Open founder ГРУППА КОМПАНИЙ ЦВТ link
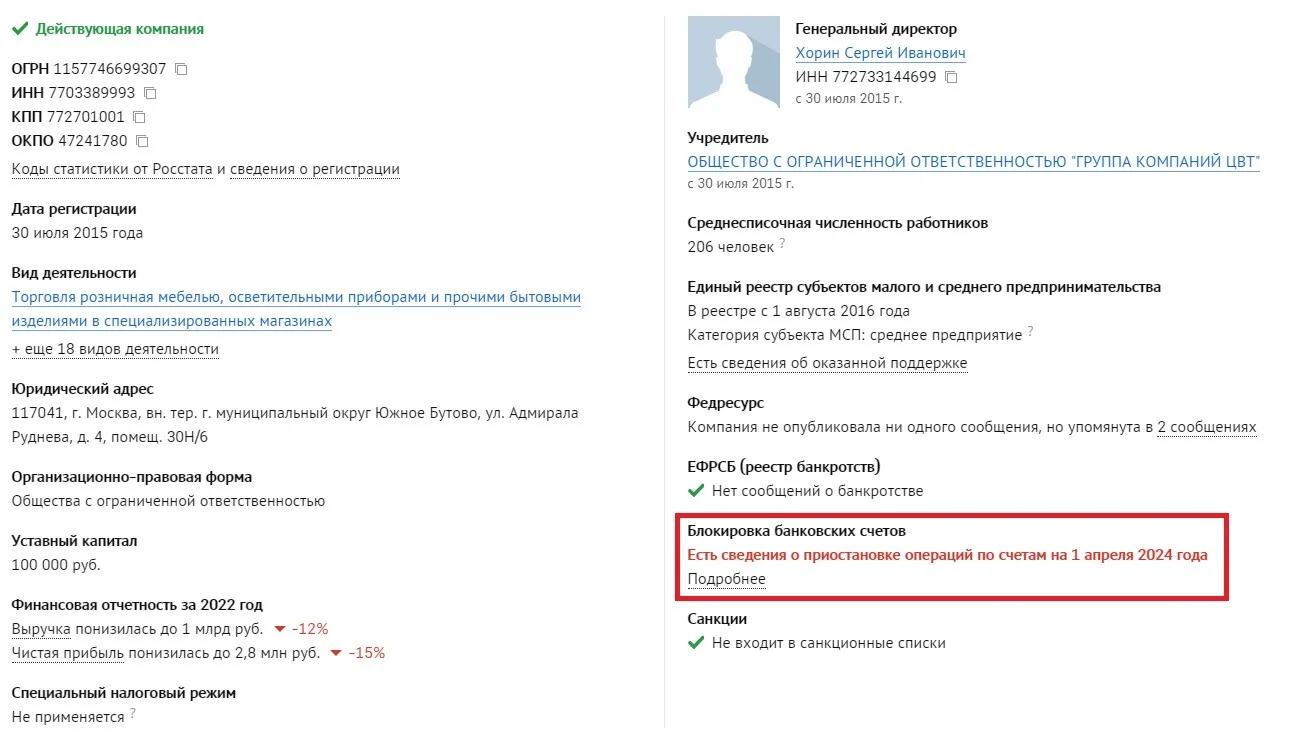This screenshot has height=736, width=1290. tap(974, 161)
